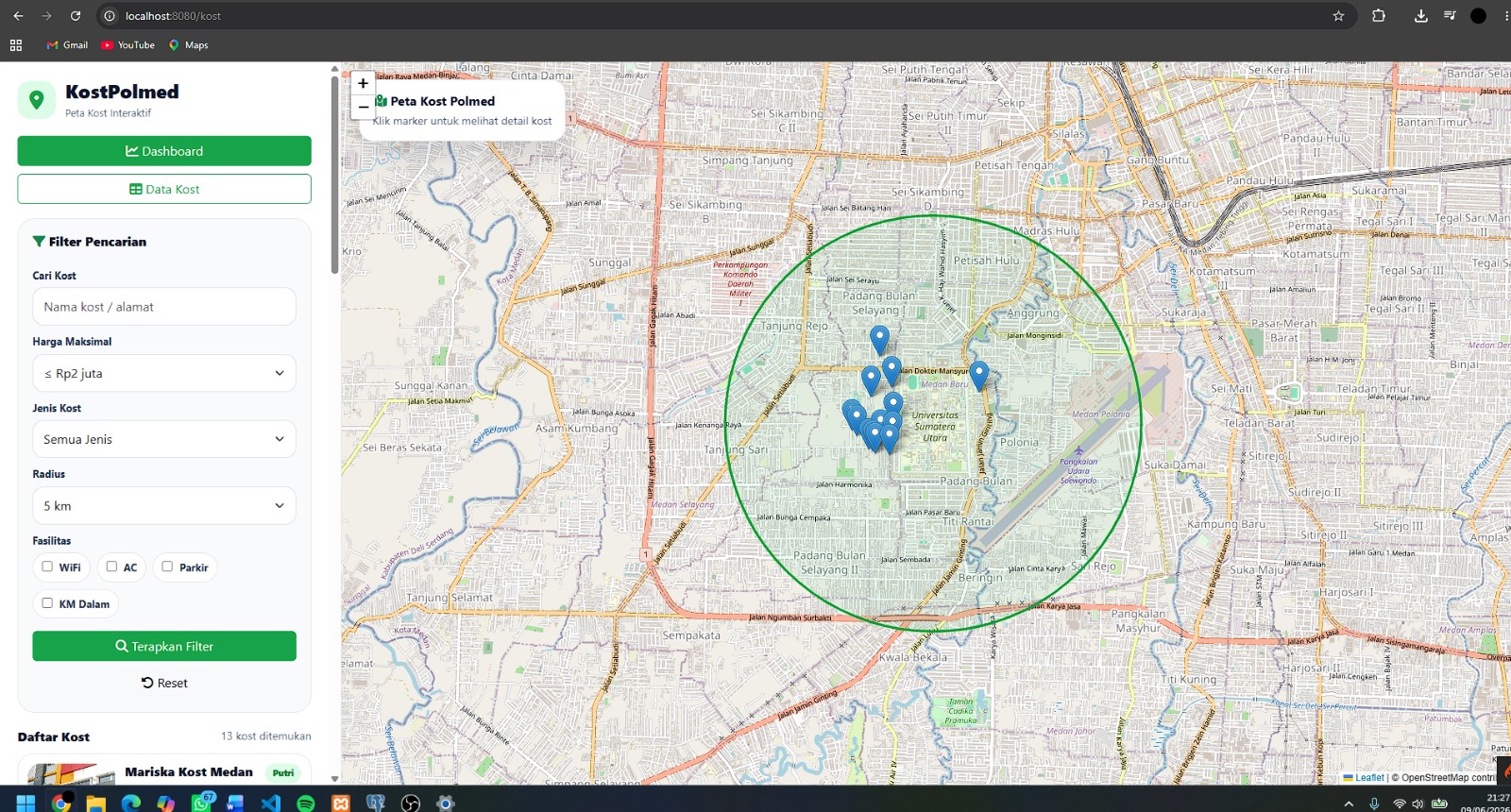The image size is (1511, 812).
Task: Open XAMPP from the taskbar
Action: tap(341, 803)
